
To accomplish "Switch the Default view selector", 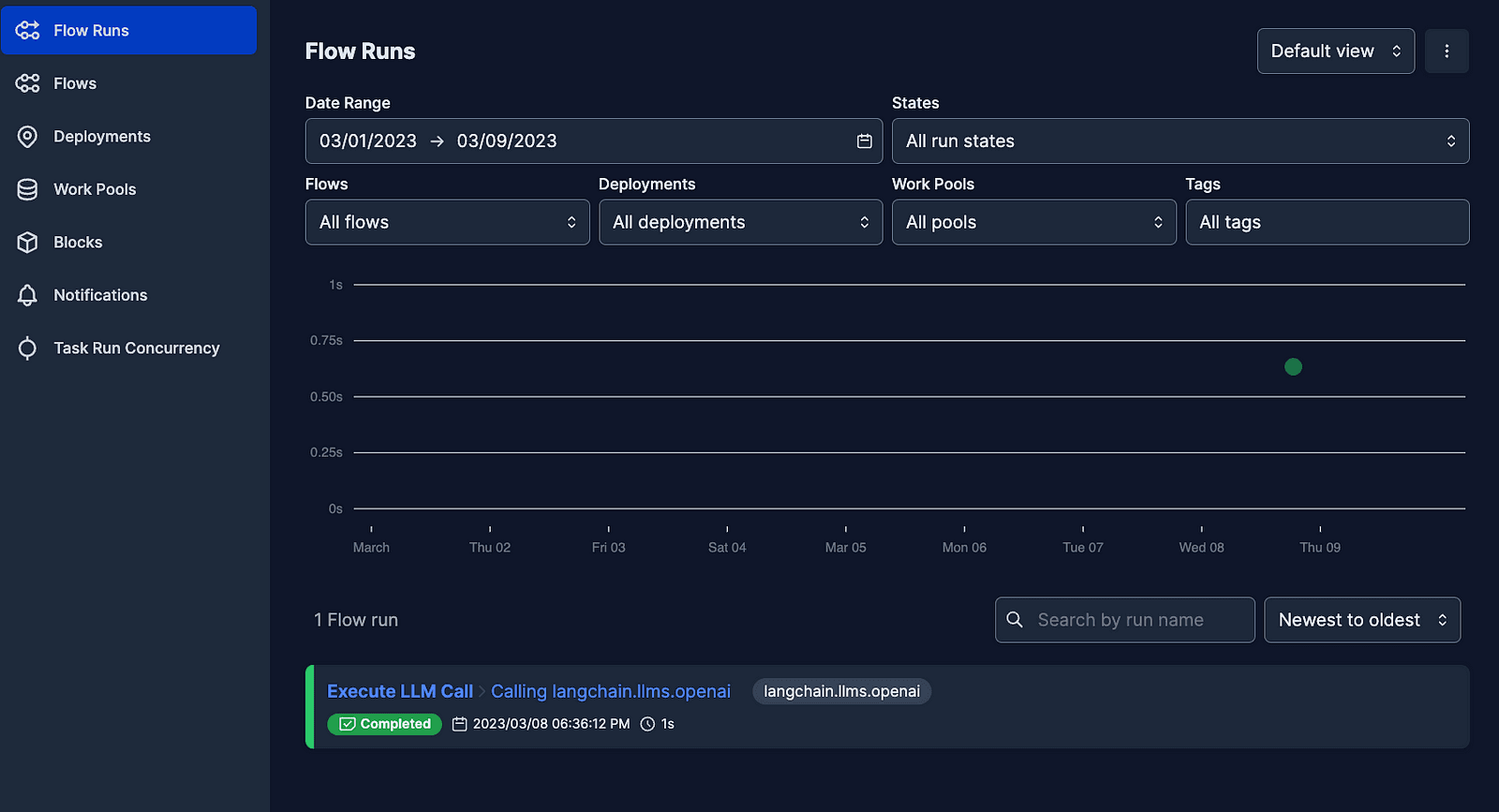I will coord(1335,52).
